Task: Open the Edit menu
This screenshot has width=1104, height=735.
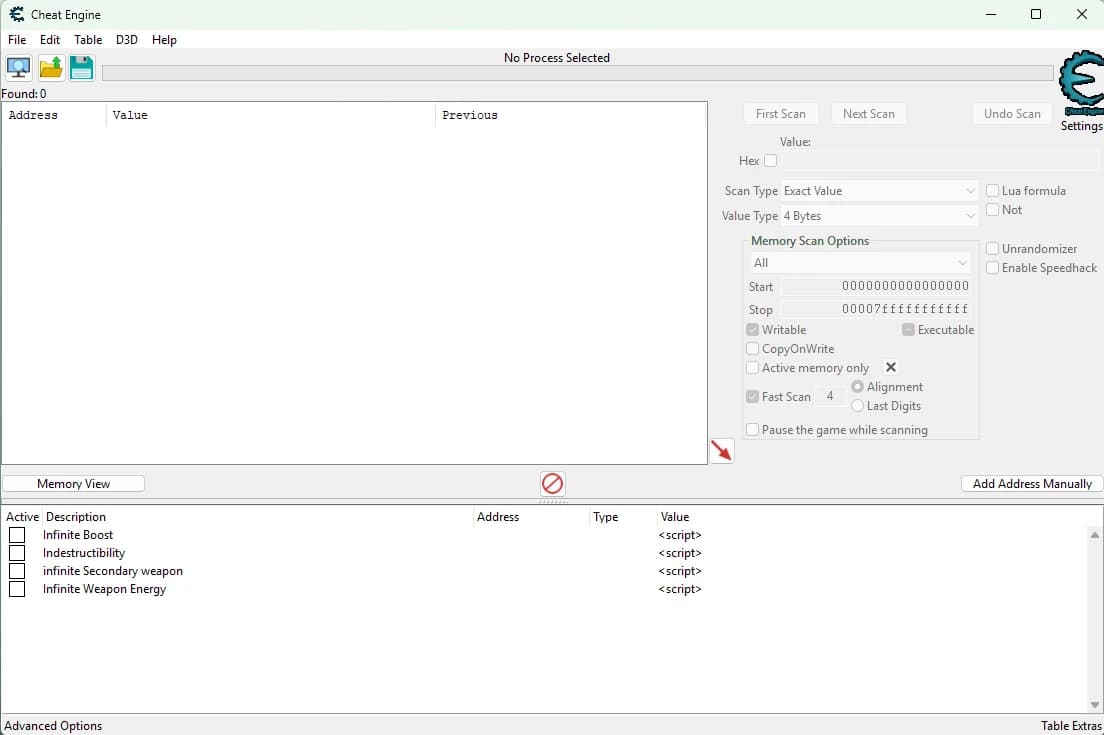Action: point(50,40)
